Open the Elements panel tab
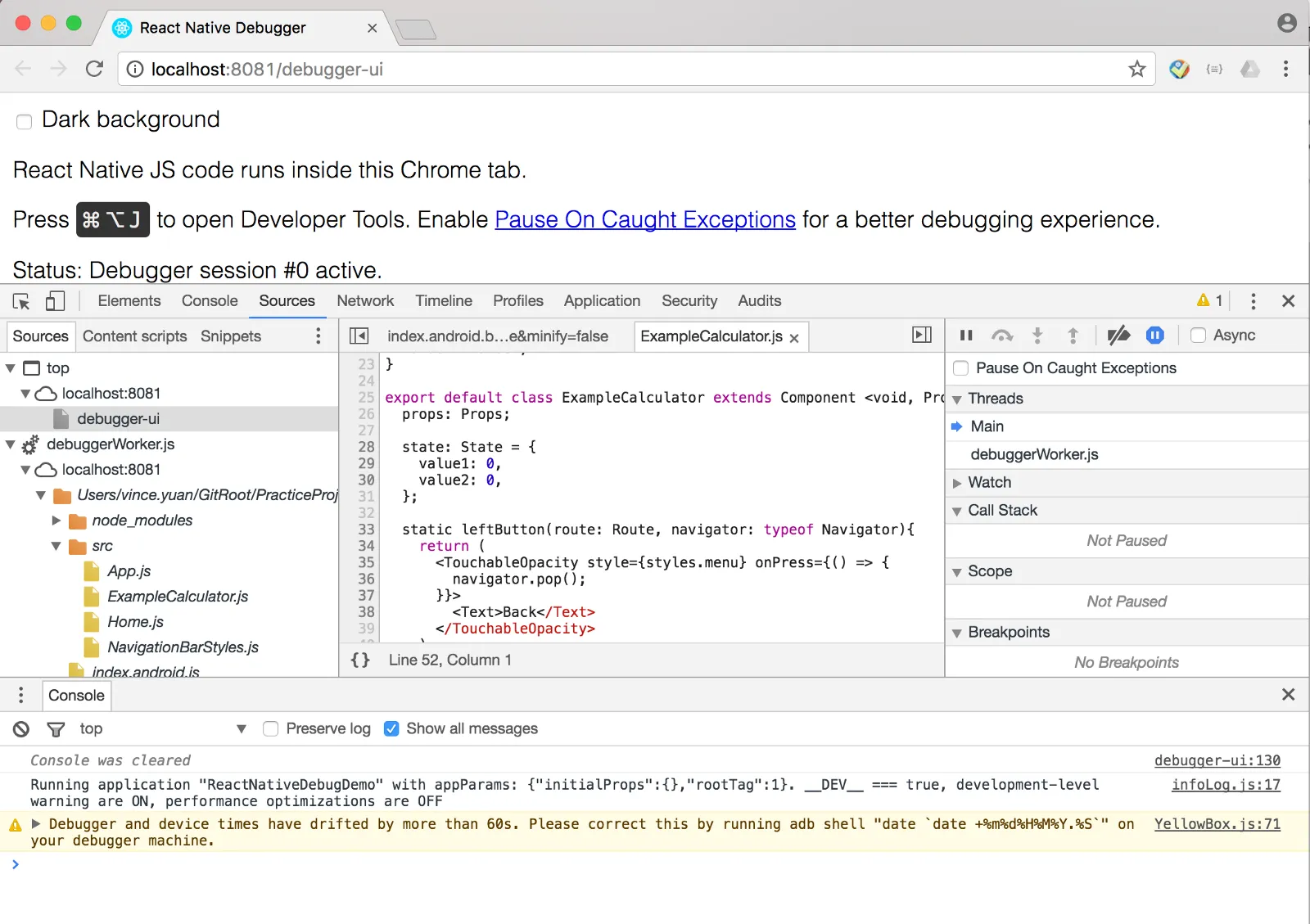Image resolution: width=1310 pixels, height=924 pixels. click(x=129, y=300)
